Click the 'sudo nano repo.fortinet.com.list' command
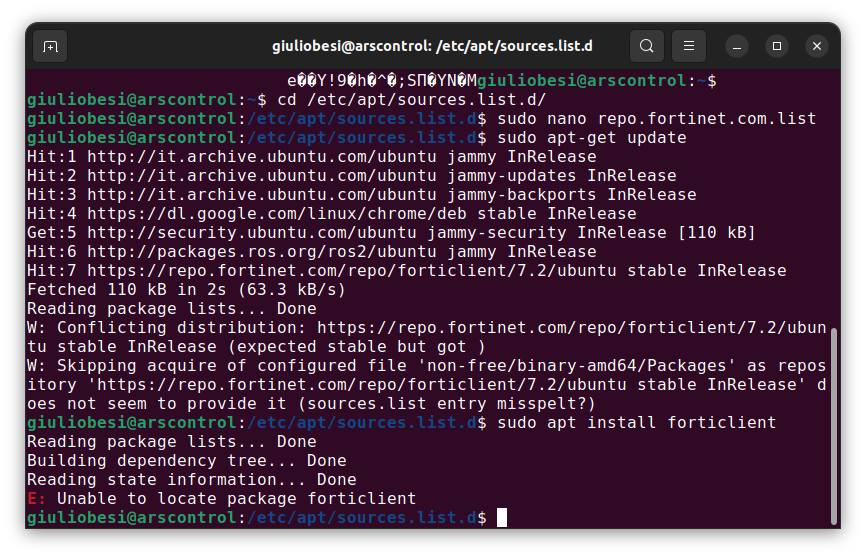The width and height of the screenshot is (866, 557). click(x=657, y=119)
